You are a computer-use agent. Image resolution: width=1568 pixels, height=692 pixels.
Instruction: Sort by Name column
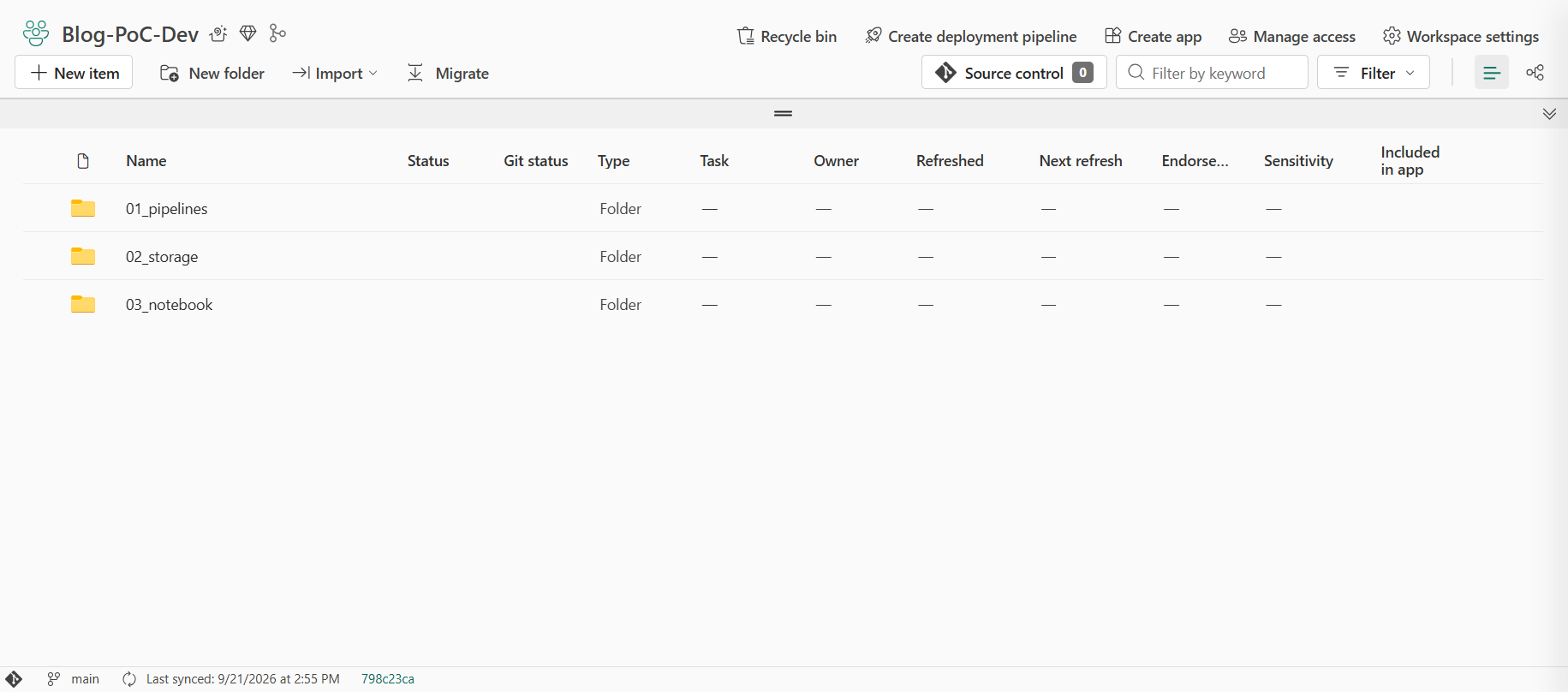(146, 161)
